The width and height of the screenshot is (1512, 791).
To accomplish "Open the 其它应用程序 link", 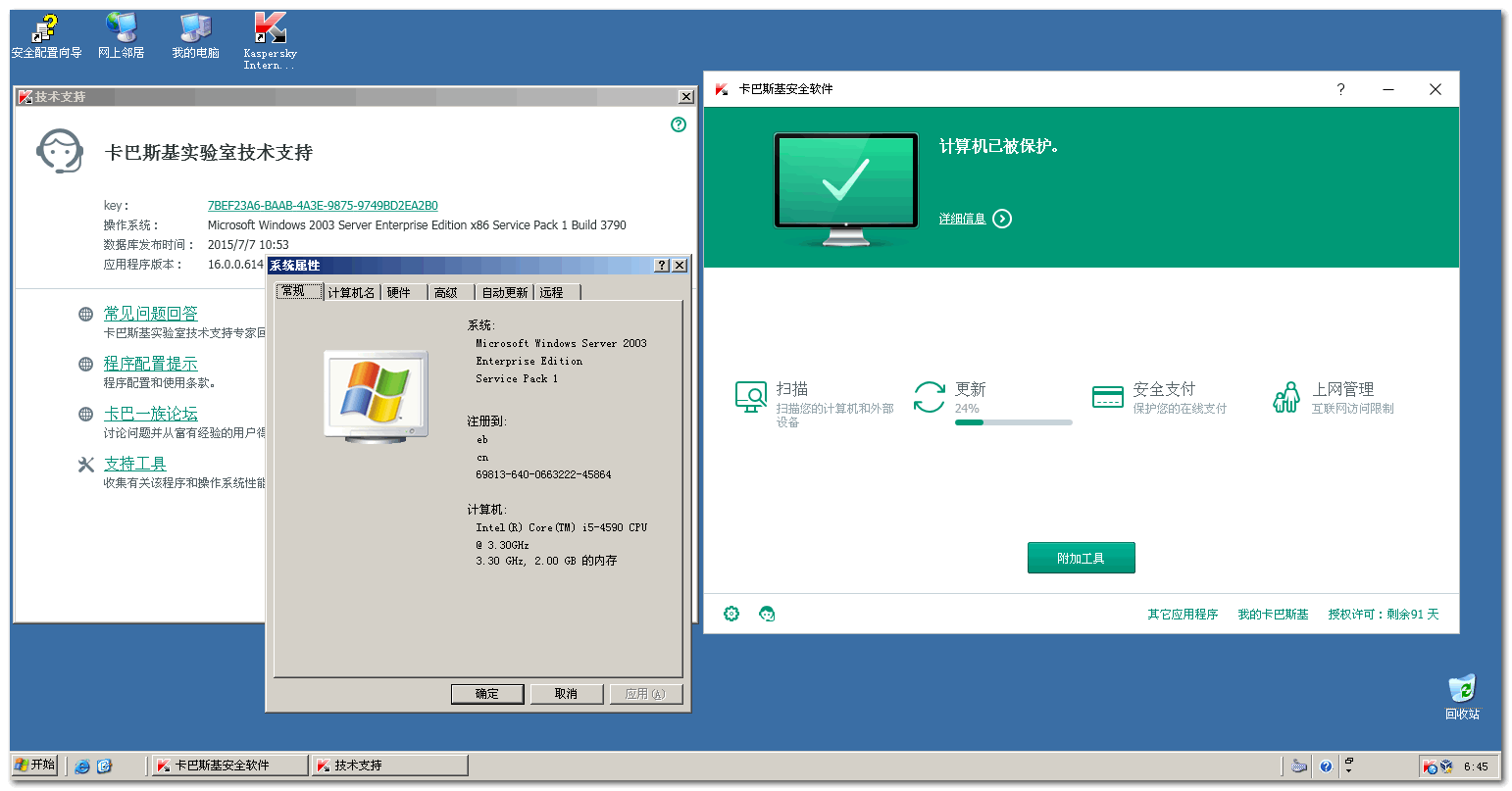I will (x=1183, y=615).
